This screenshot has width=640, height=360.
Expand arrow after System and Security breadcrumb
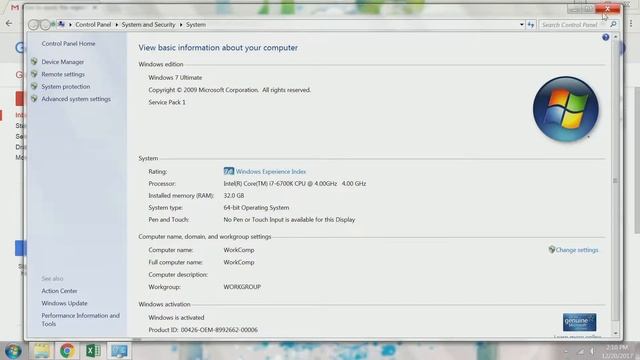coord(181,25)
